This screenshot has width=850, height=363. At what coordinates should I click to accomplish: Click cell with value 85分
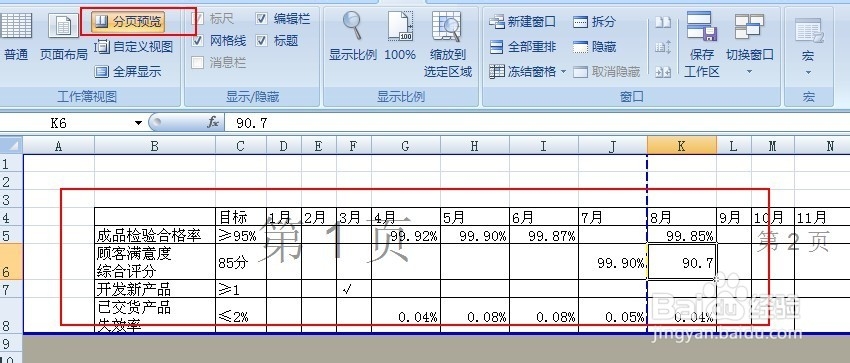241,262
